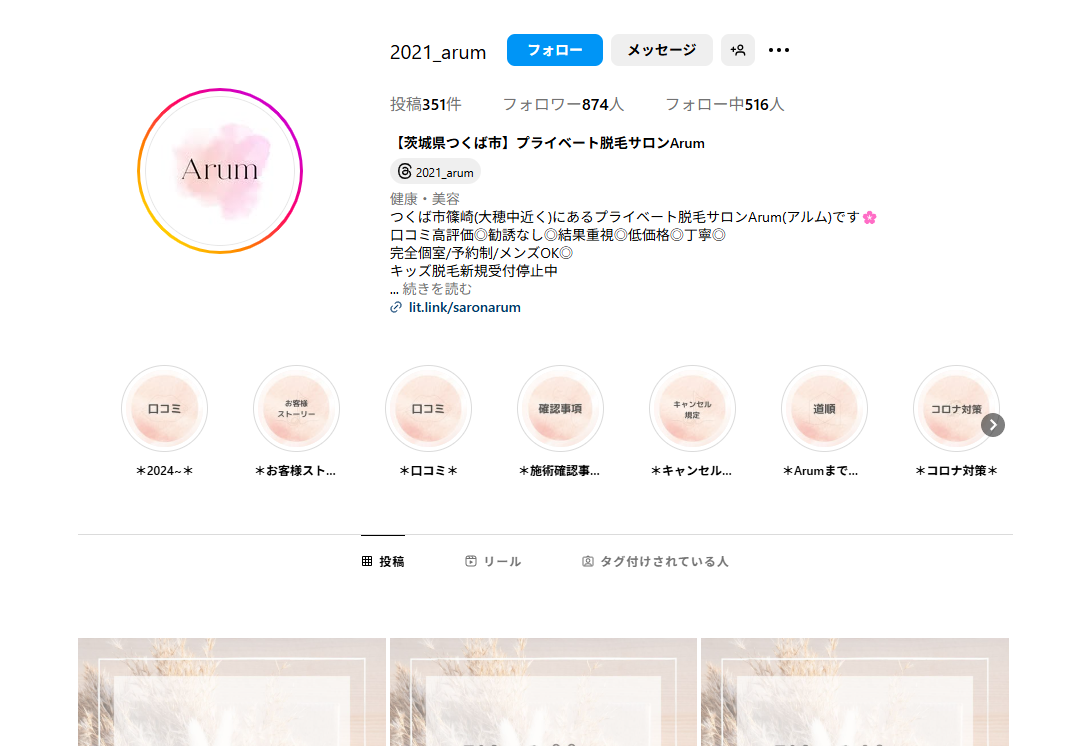Viewport: 1074px width, 746px height.
Task: Open the Threads badge 2021_arum
Action: [x=436, y=172]
